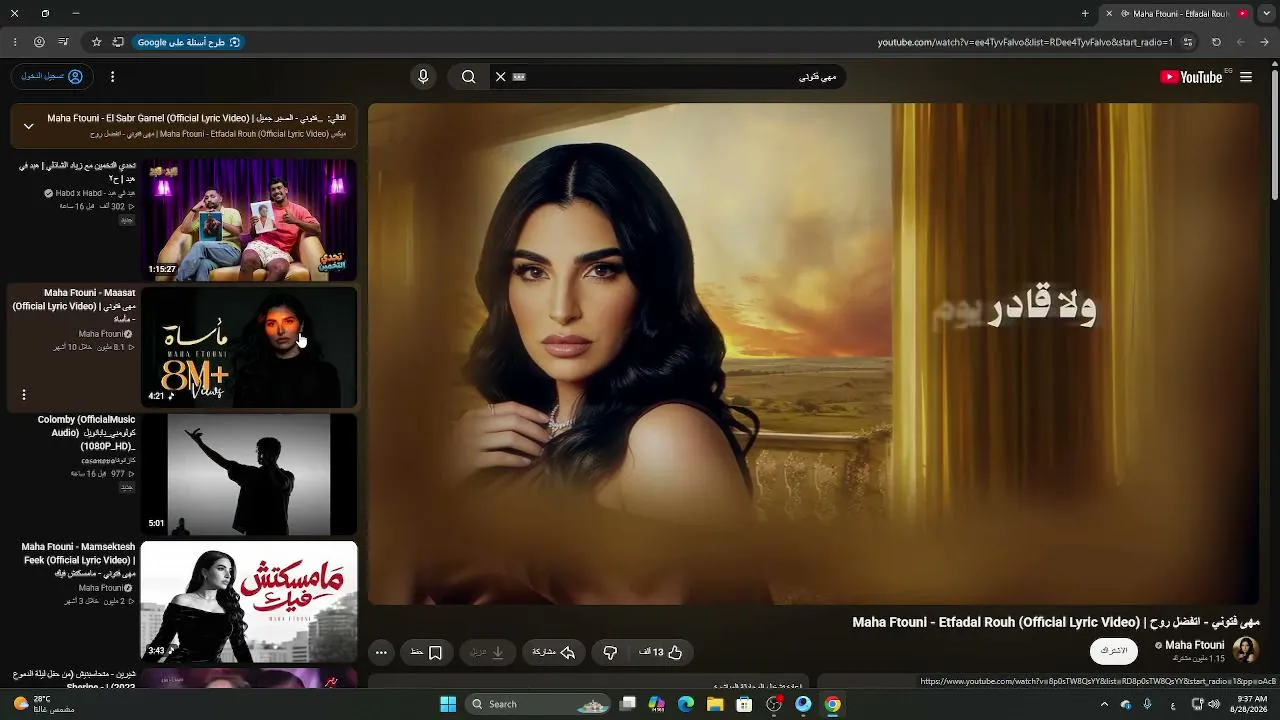
Task: Clear the YouTube search text
Action: (501, 77)
